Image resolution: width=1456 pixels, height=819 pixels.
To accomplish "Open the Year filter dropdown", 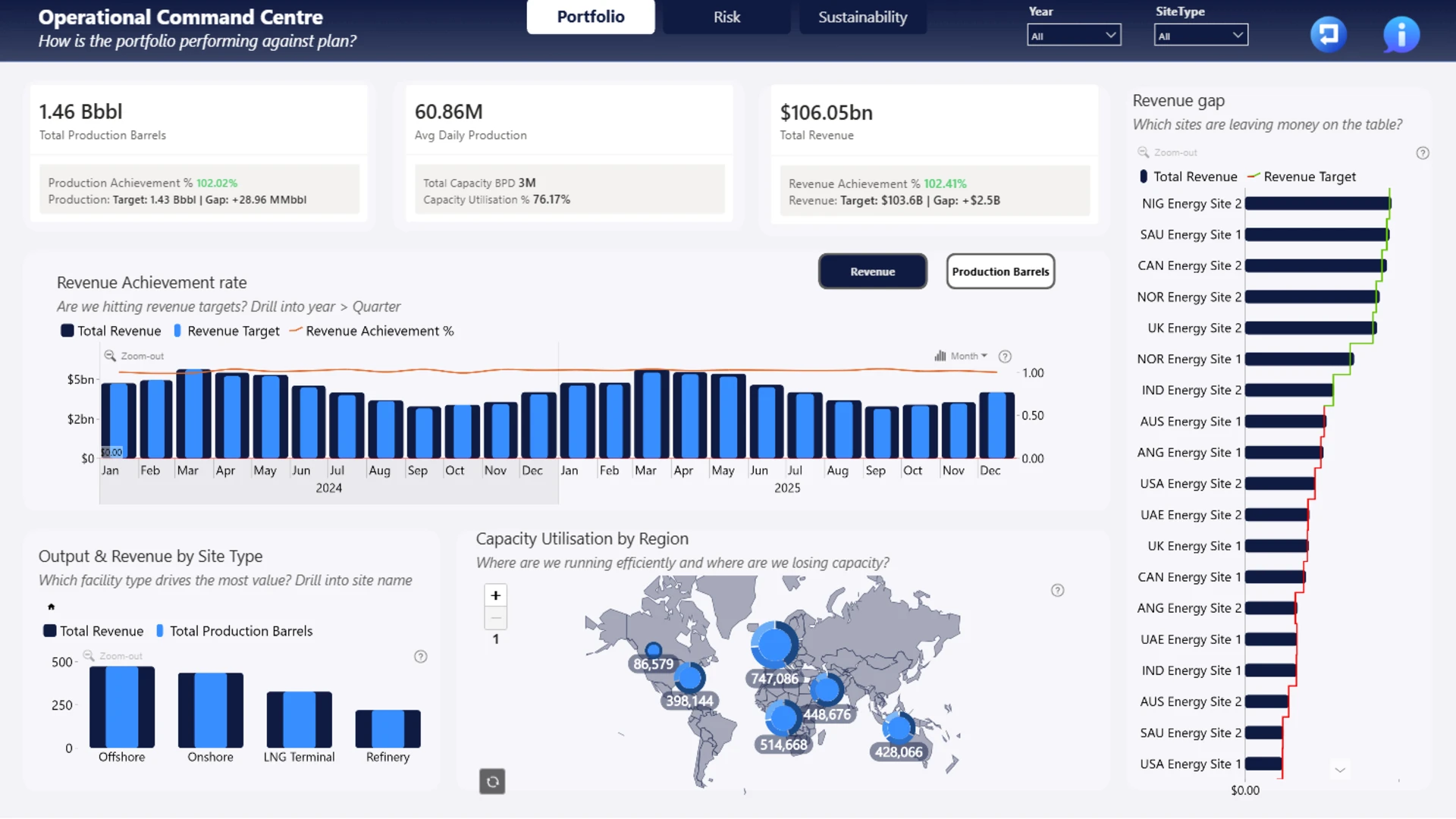I will pos(1074,36).
